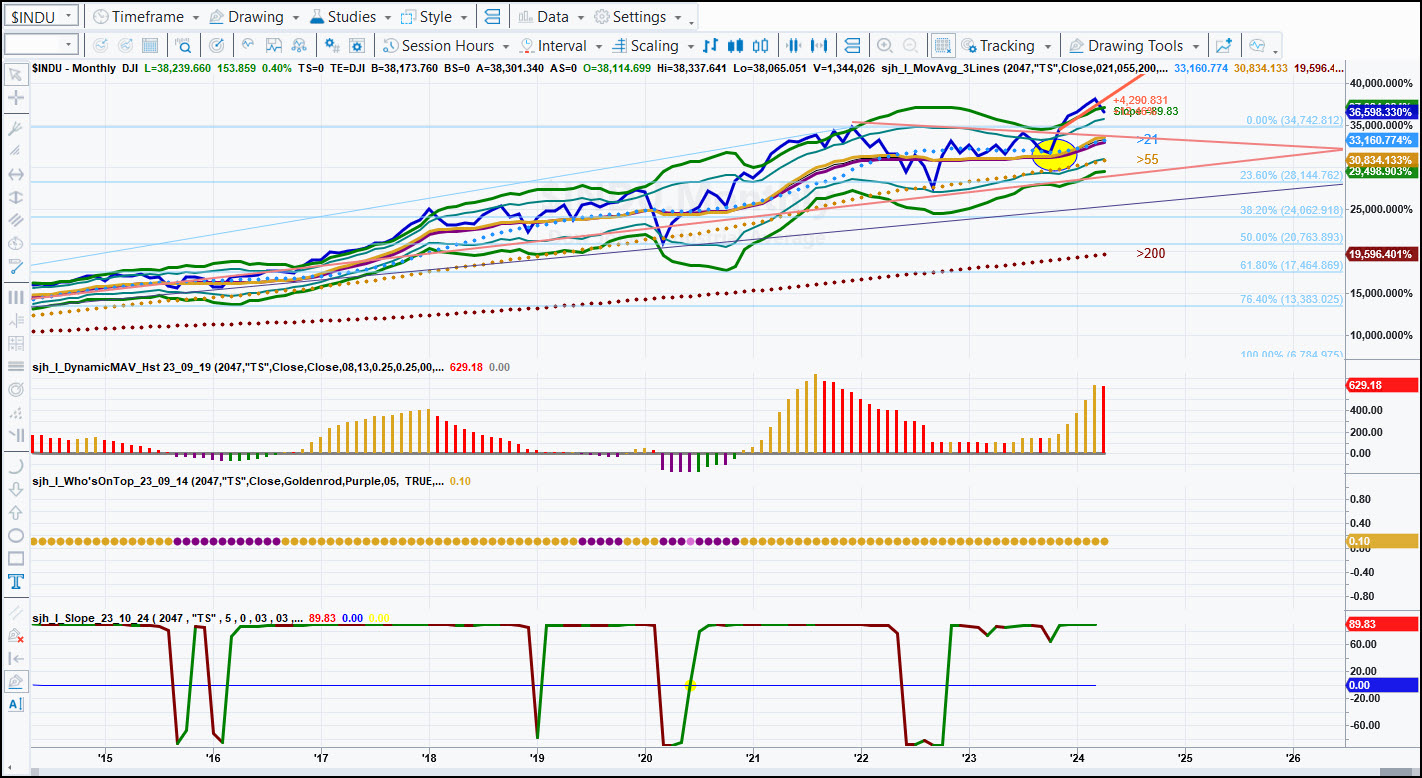The height and width of the screenshot is (778, 1422).
Task: Click the $INDU - Monthly chart title
Action: pyautogui.click(x=75, y=68)
